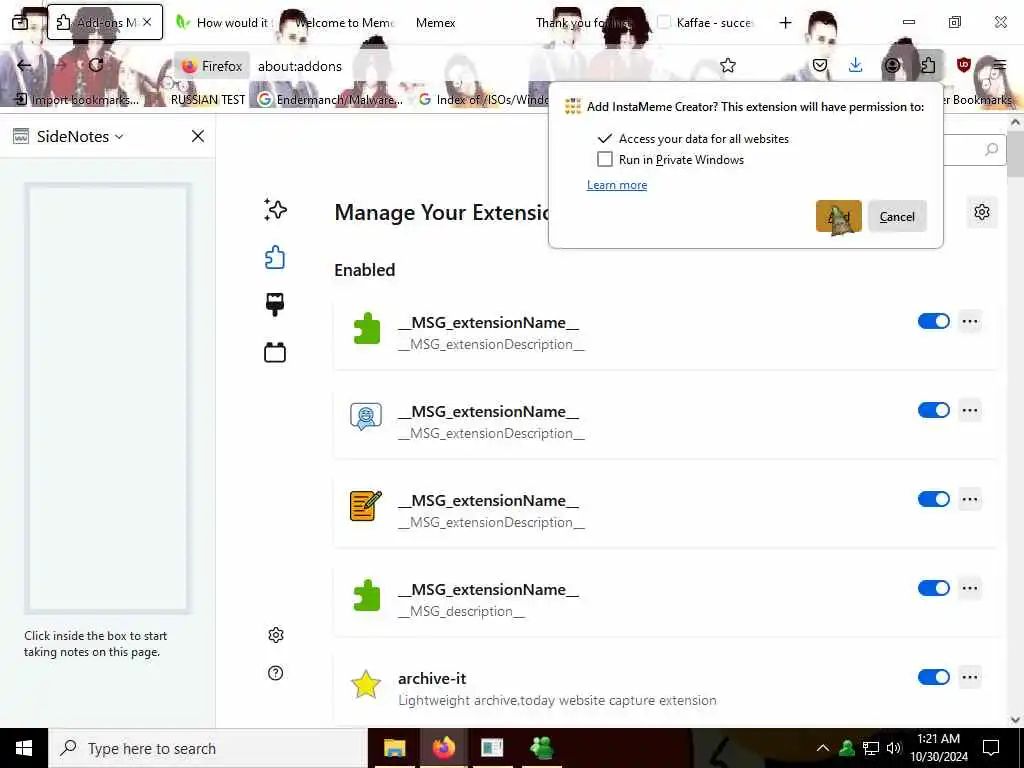Disable the notepad icon extension toggle
This screenshot has height=768, width=1024.
(x=933, y=499)
